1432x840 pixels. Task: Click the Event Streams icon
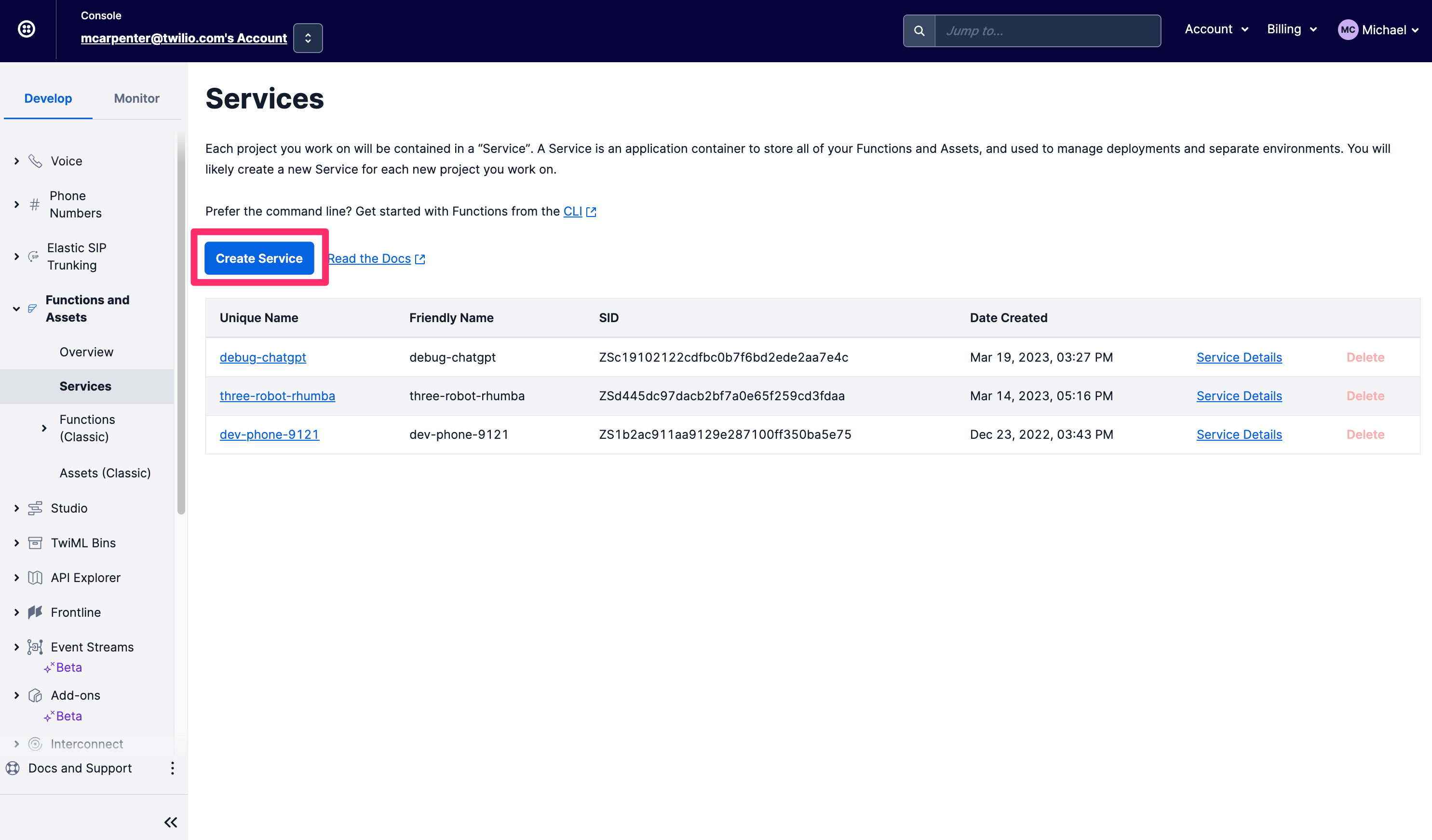coord(35,647)
